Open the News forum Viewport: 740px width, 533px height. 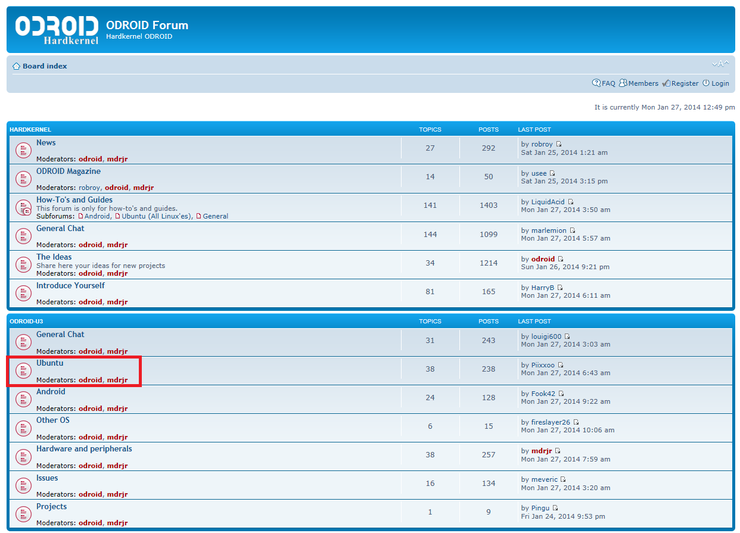46,143
